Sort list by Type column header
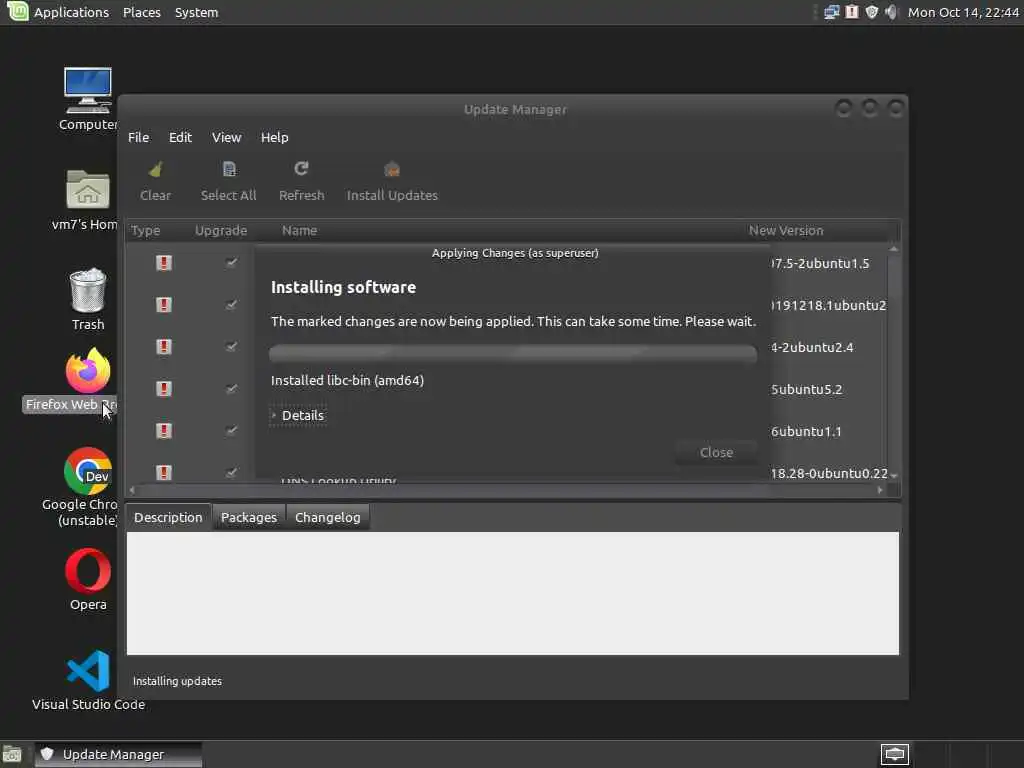This screenshot has width=1024, height=768. pos(146,231)
